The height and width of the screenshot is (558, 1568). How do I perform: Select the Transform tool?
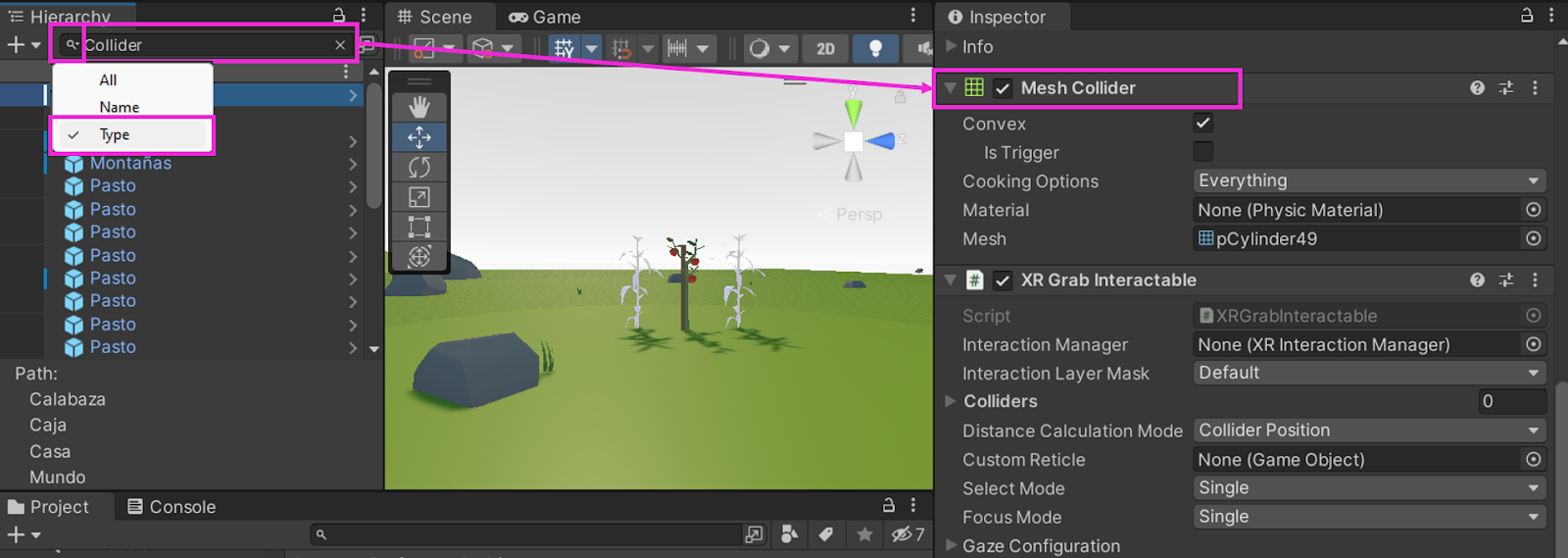tap(419, 257)
